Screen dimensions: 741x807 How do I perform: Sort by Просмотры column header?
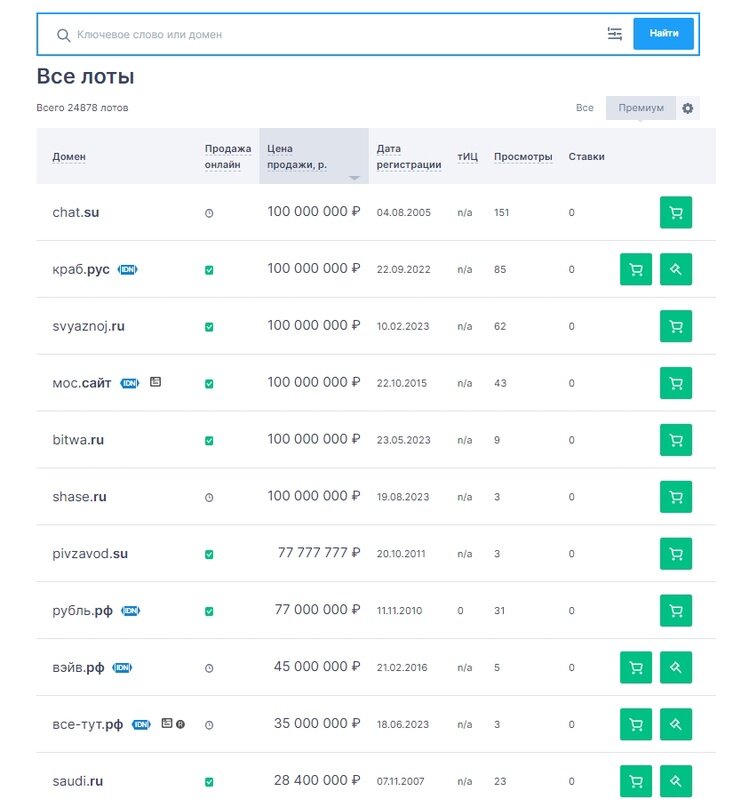pyautogui.click(x=523, y=156)
